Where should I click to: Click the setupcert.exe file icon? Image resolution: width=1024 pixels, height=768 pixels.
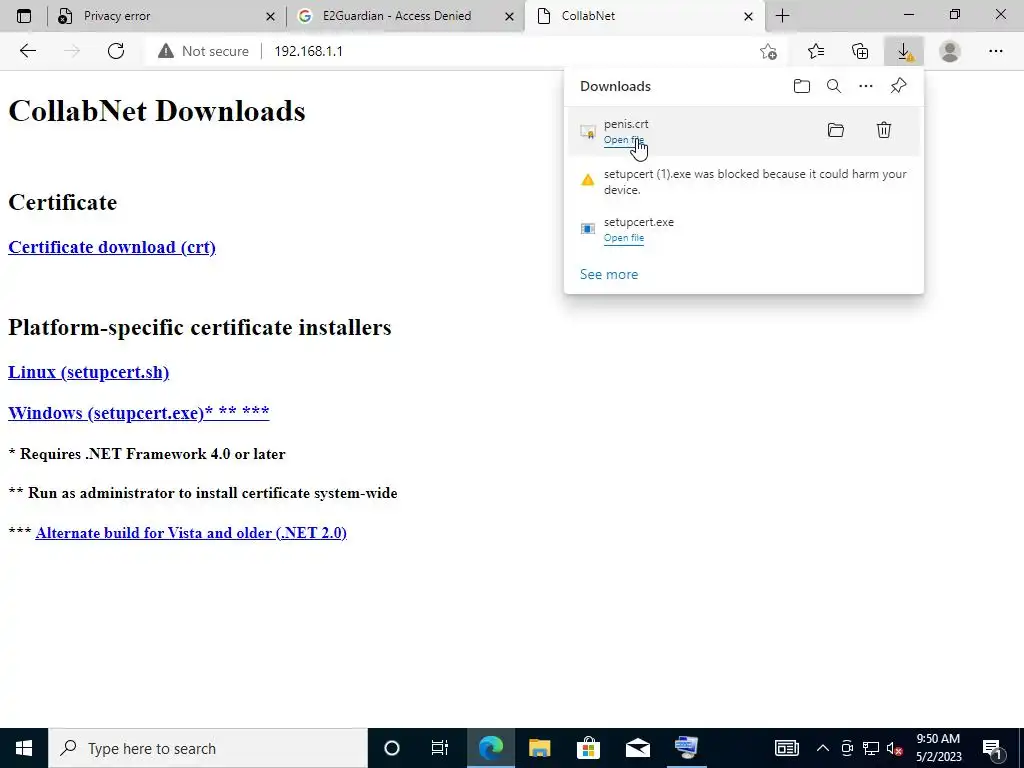588,229
